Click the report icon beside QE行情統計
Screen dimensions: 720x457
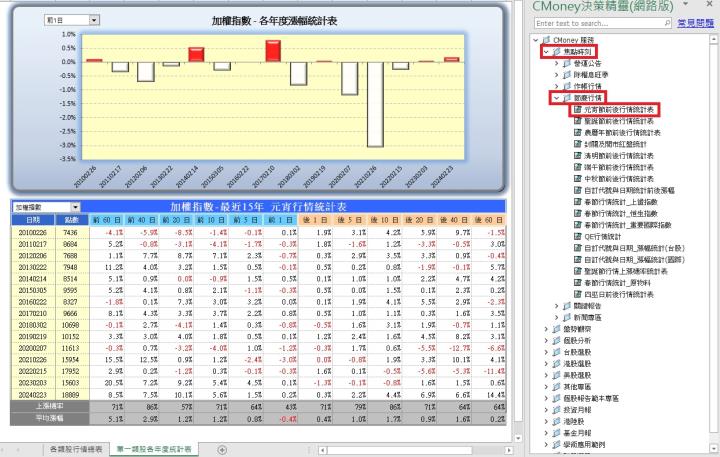click(578, 237)
